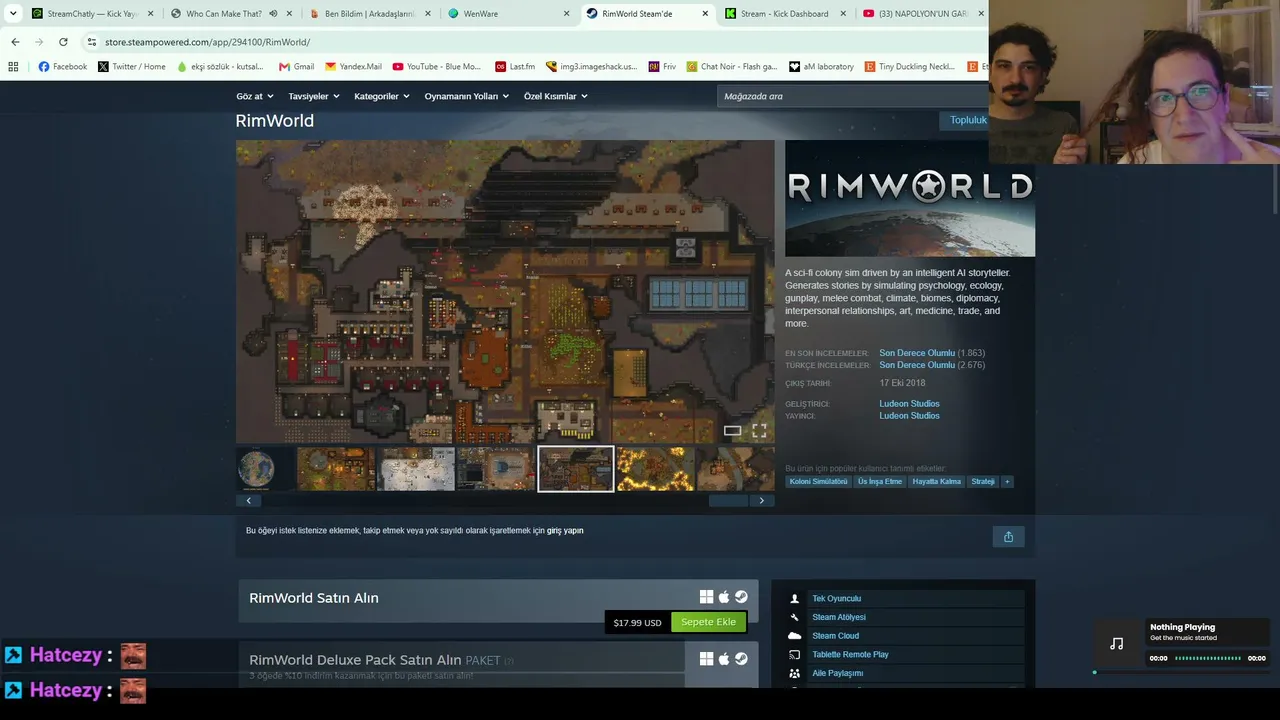
Task: Expand the Kategoriler store menu
Action: [x=382, y=96]
